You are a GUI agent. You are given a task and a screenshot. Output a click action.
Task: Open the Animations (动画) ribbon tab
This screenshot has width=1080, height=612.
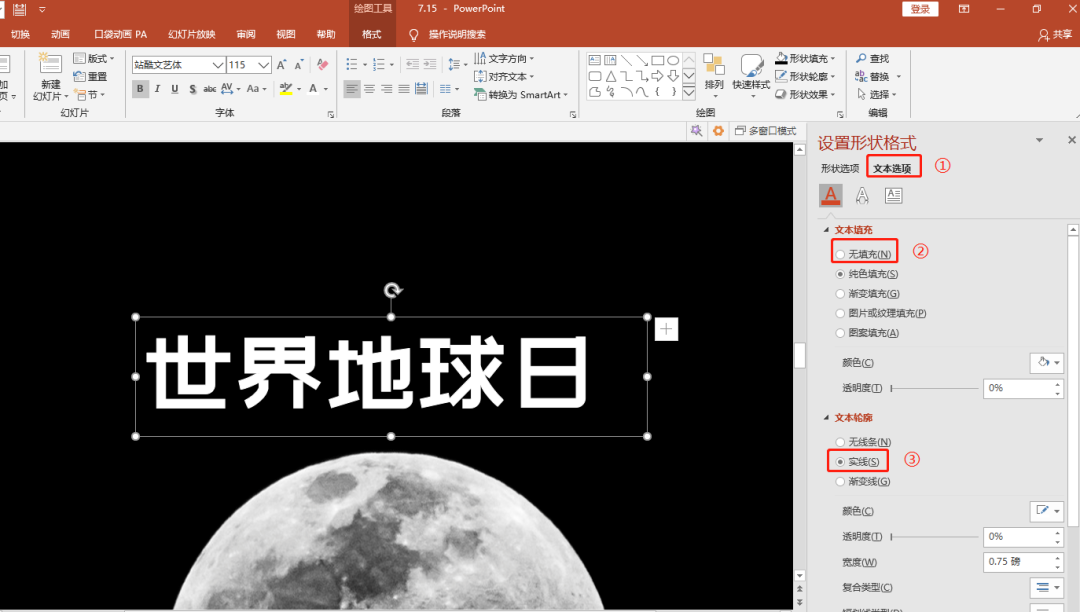coord(60,34)
